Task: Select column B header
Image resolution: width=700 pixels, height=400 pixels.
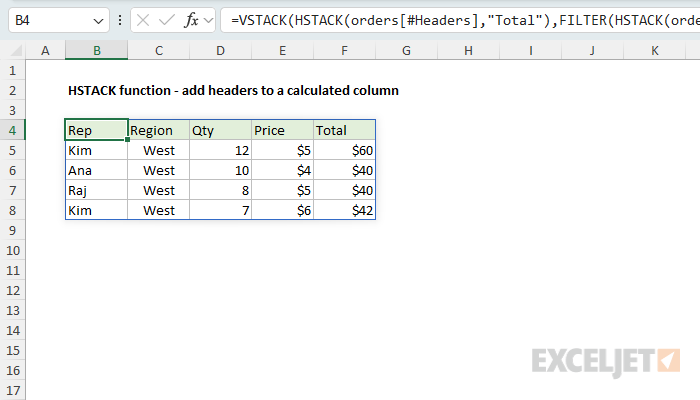Action: click(x=96, y=51)
